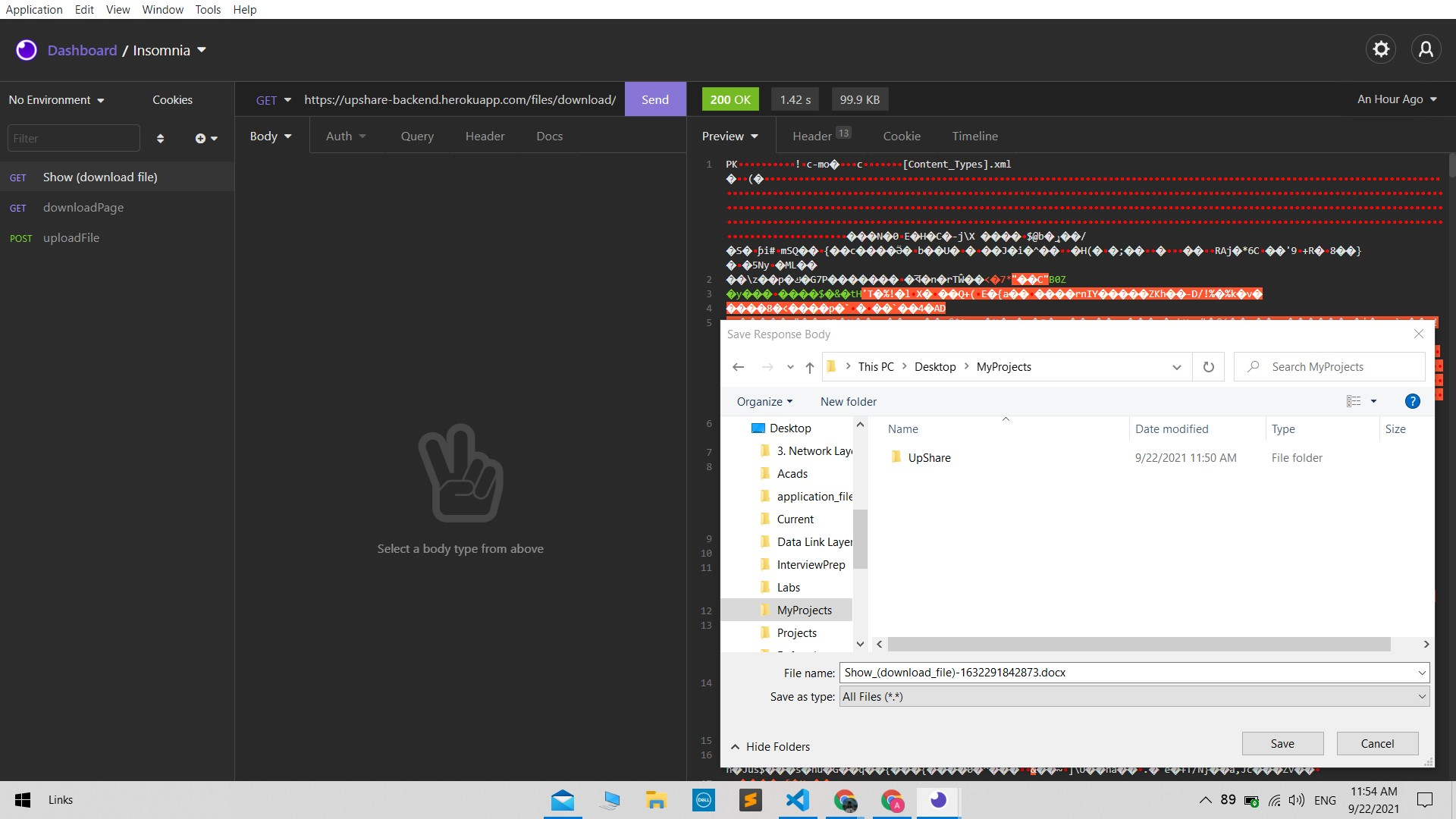Click the Insomnia logo beside Dashboard
The image size is (1456, 819).
tap(27, 50)
